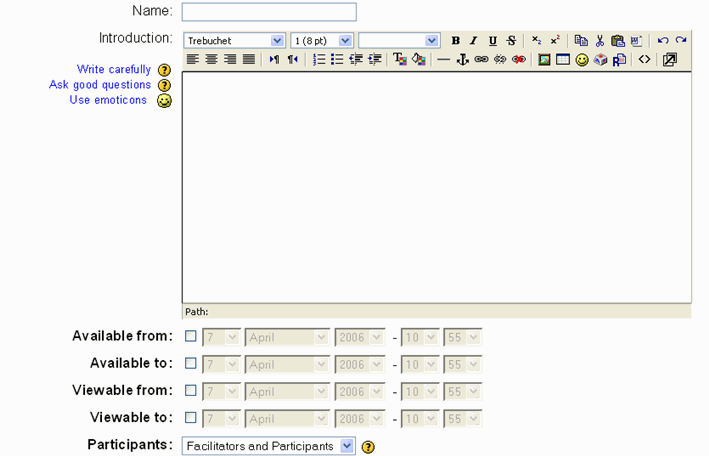Click the Name text field

point(269,12)
